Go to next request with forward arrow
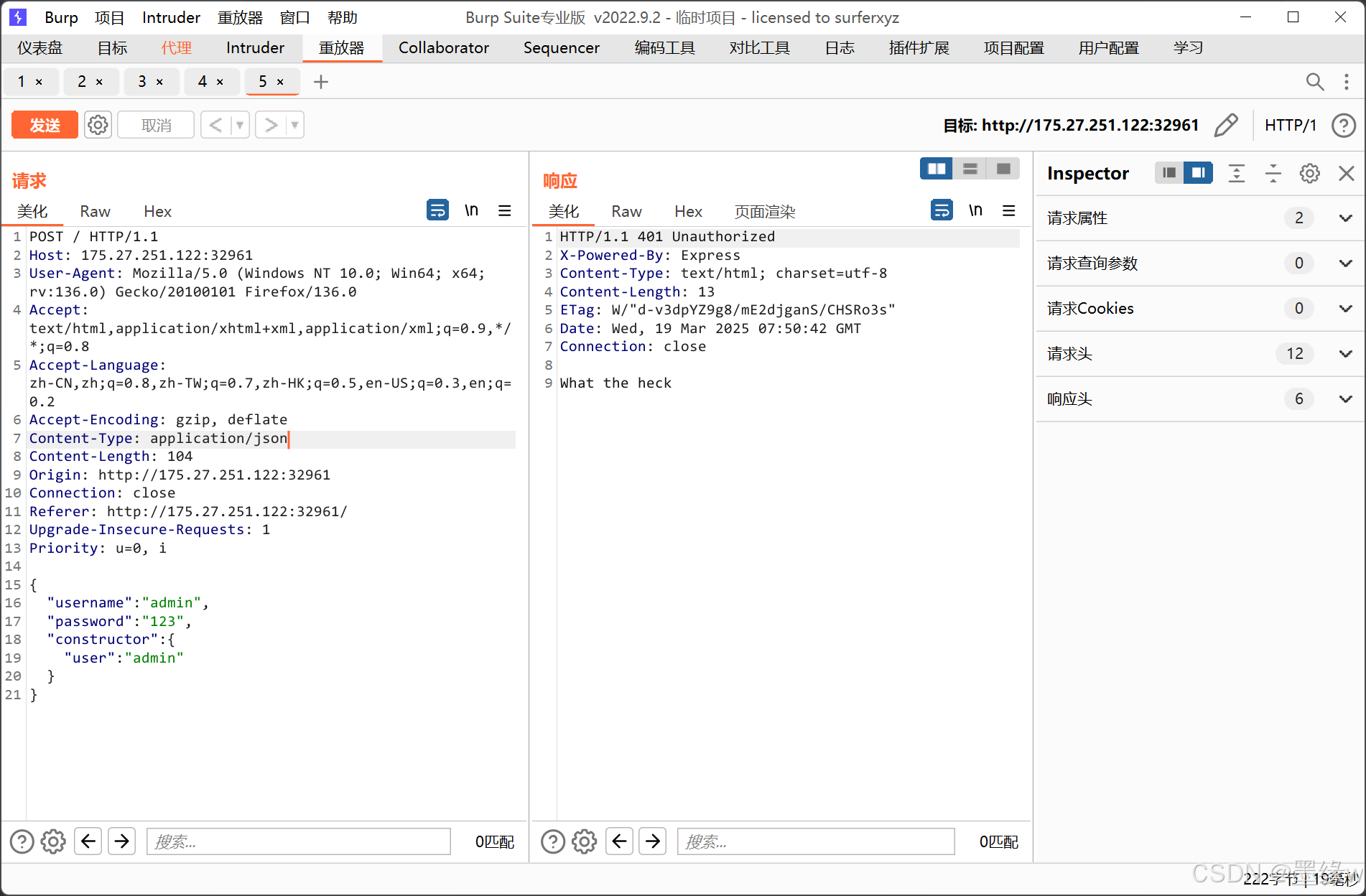 271,125
